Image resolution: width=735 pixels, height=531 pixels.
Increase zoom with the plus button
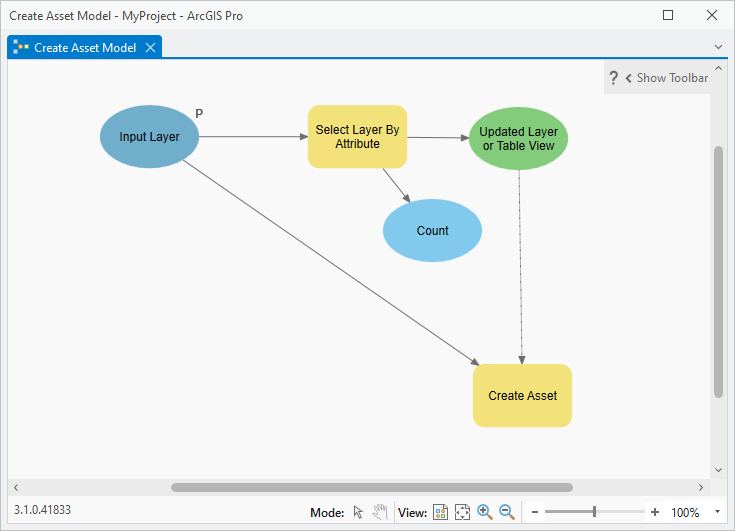coord(655,512)
